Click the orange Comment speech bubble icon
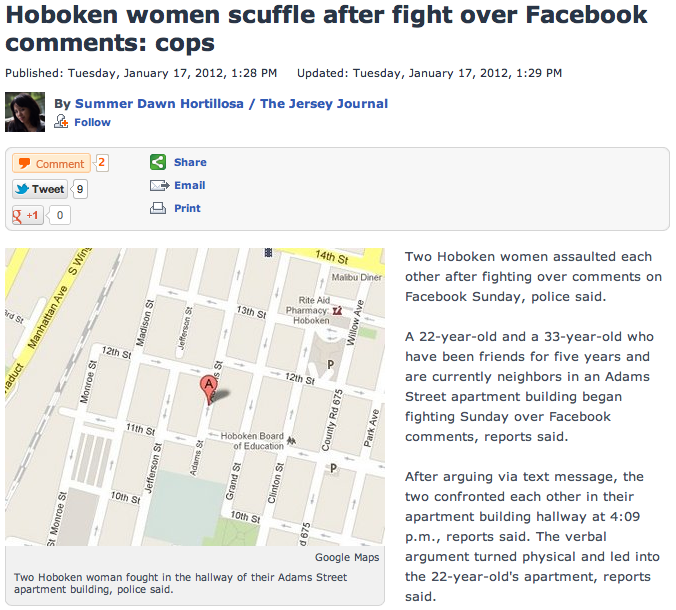 click(x=25, y=163)
